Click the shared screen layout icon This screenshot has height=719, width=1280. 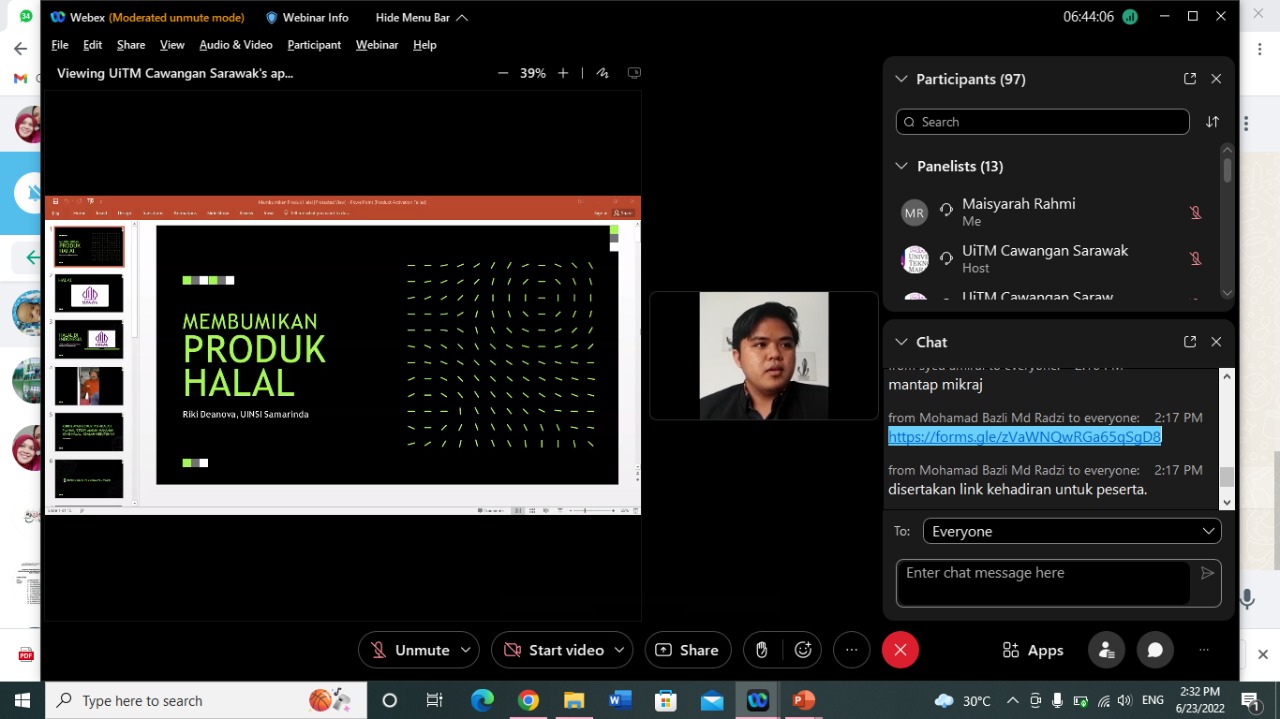634,73
